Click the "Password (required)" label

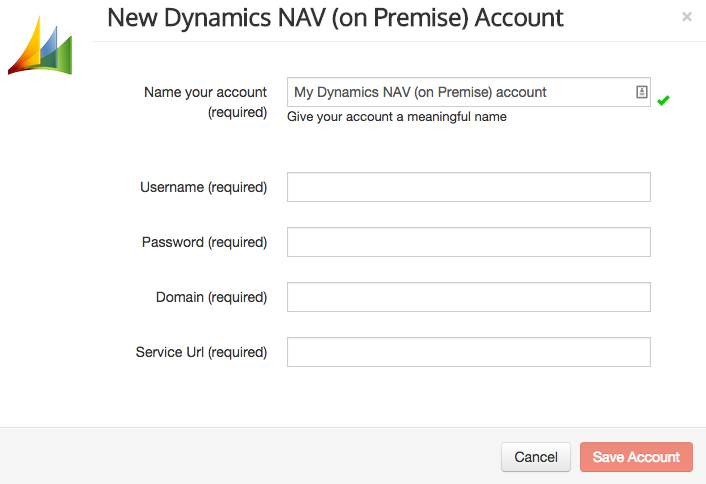click(x=204, y=242)
